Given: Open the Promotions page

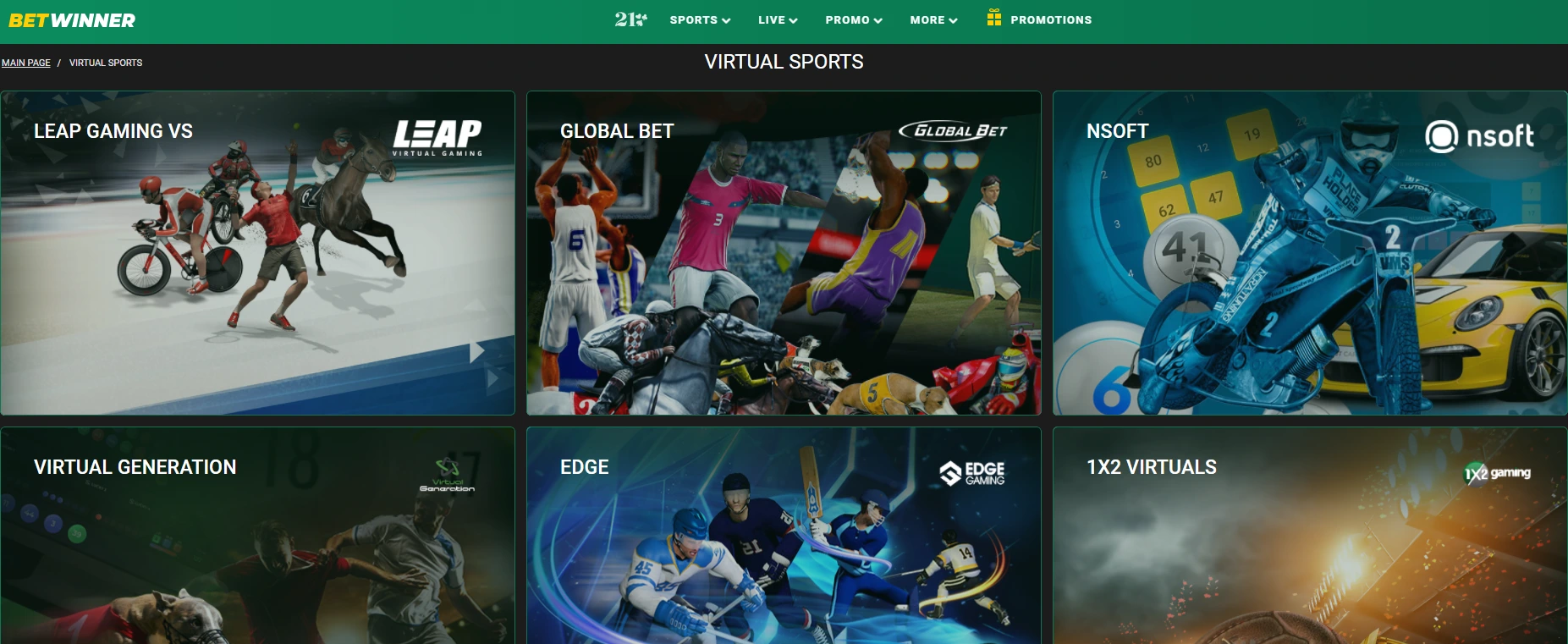Looking at the screenshot, I should pyautogui.click(x=1051, y=19).
